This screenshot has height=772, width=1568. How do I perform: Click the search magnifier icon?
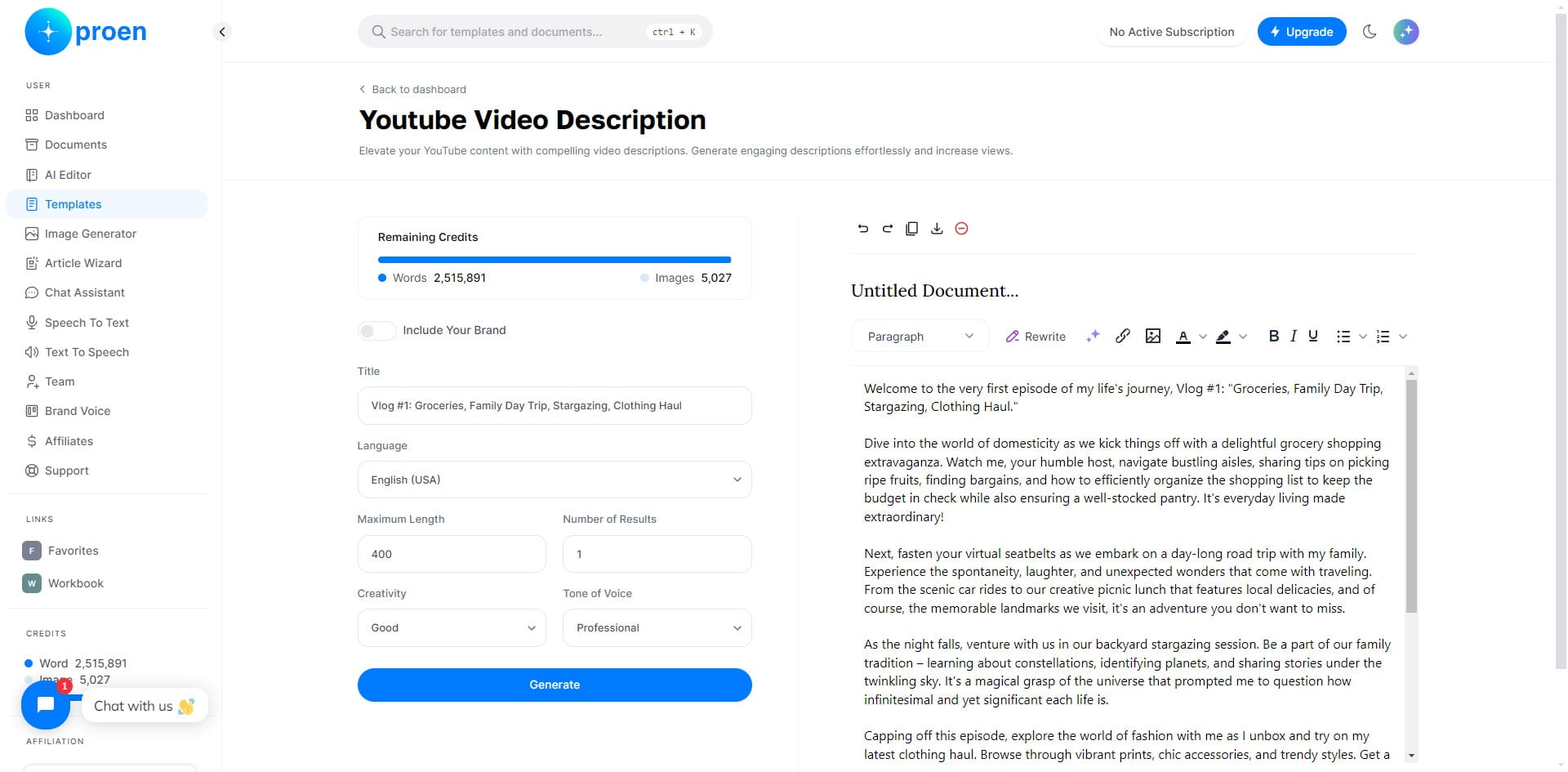pos(378,32)
